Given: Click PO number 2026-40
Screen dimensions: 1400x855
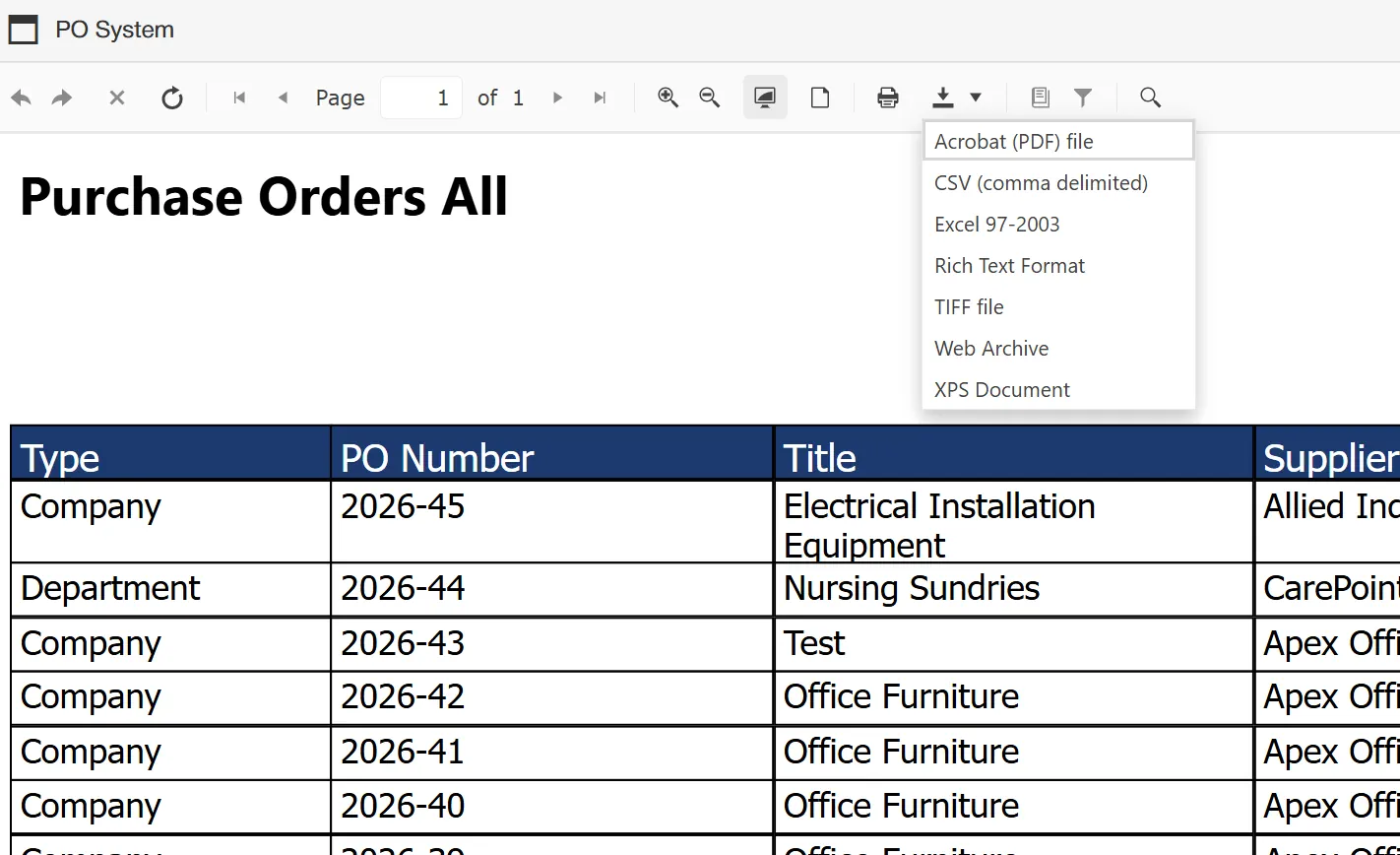Looking at the screenshot, I should click(552, 807).
